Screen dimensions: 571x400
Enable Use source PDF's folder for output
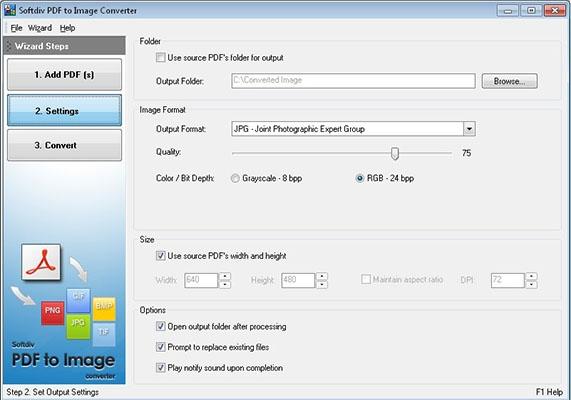pos(161,57)
